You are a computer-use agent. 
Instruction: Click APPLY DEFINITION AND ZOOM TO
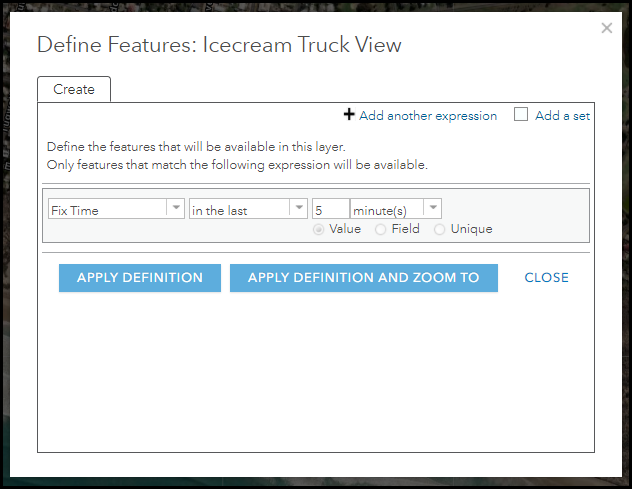click(x=364, y=278)
